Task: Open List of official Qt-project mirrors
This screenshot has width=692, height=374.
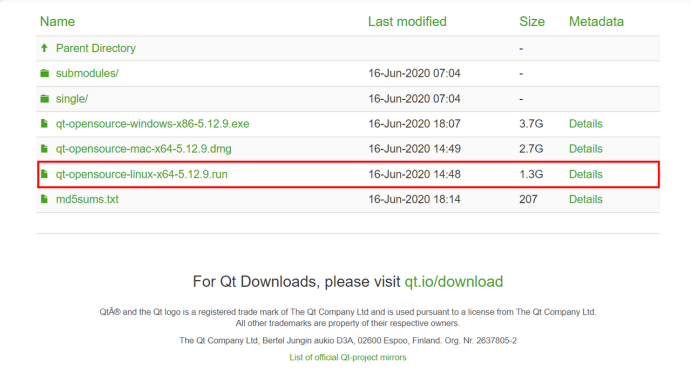Action: [x=348, y=357]
